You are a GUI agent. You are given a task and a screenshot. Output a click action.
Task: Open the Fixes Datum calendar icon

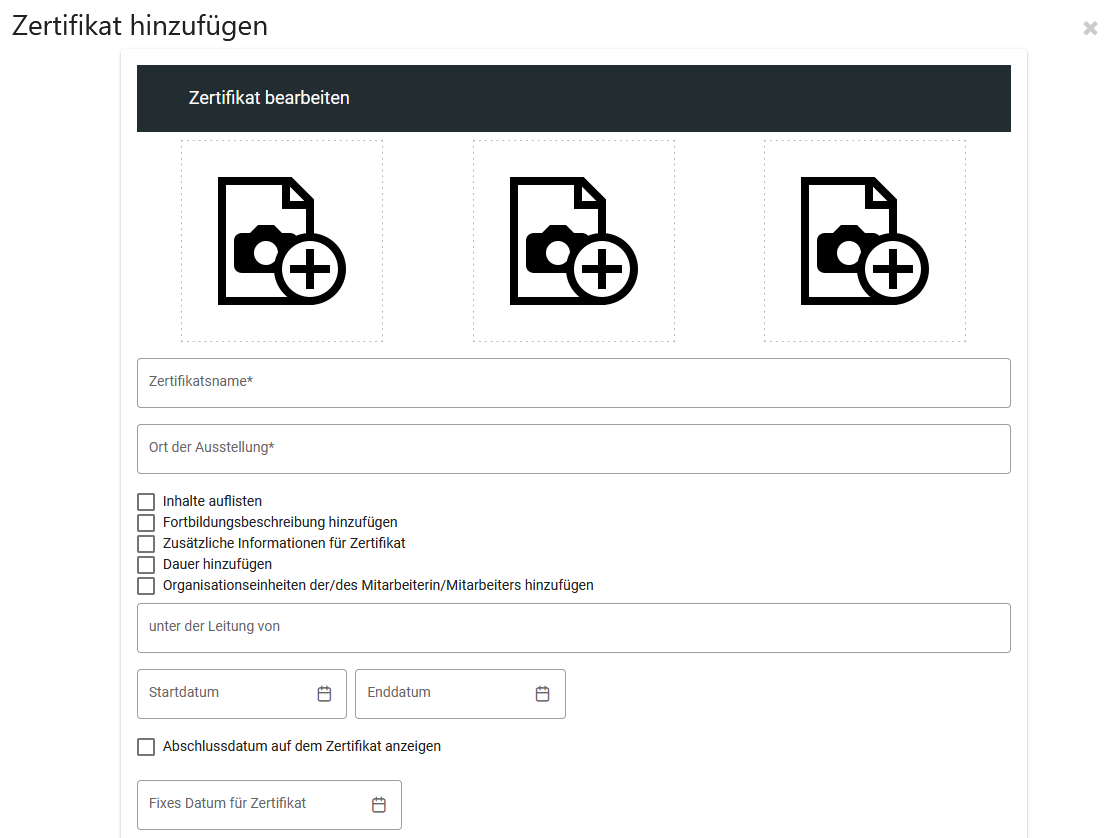pyautogui.click(x=379, y=805)
